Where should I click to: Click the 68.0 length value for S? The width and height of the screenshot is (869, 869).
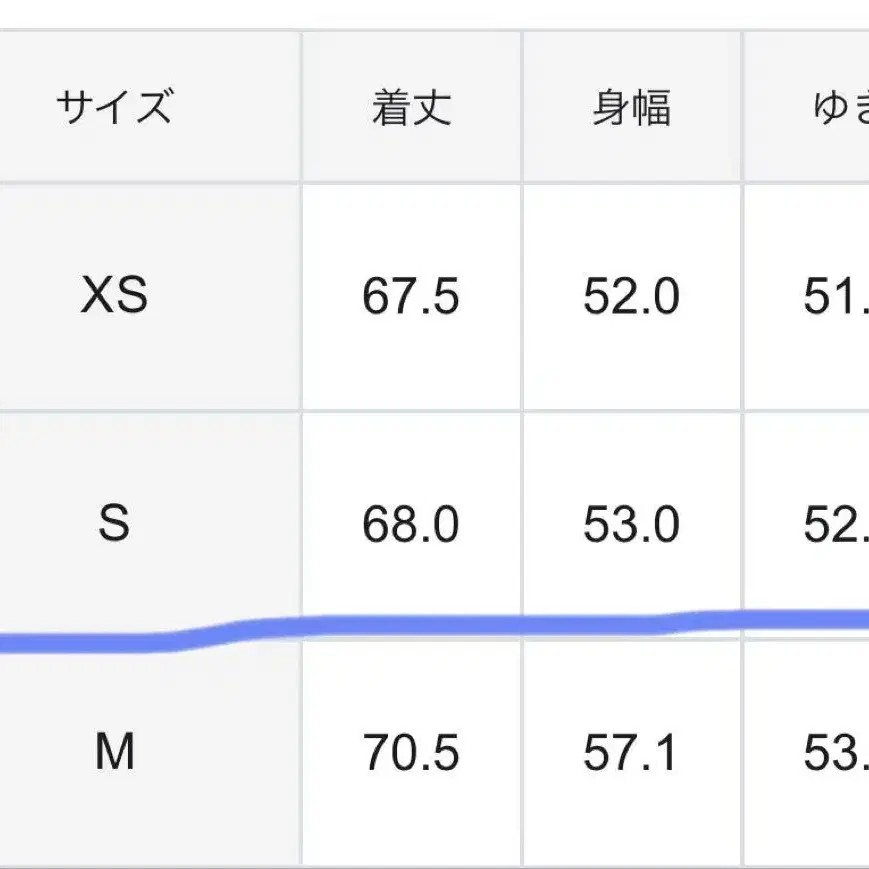tap(411, 524)
